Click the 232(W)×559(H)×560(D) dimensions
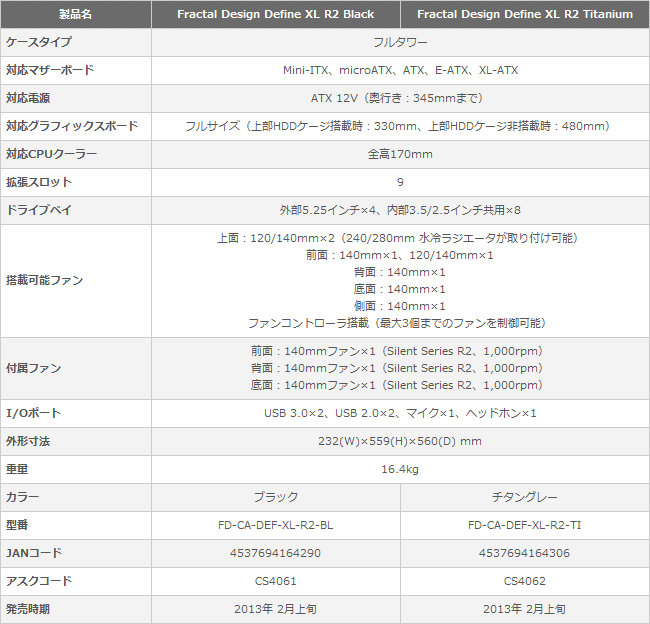Image resolution: width=650 pixels, height=624 pixels. tap(400, 441)
